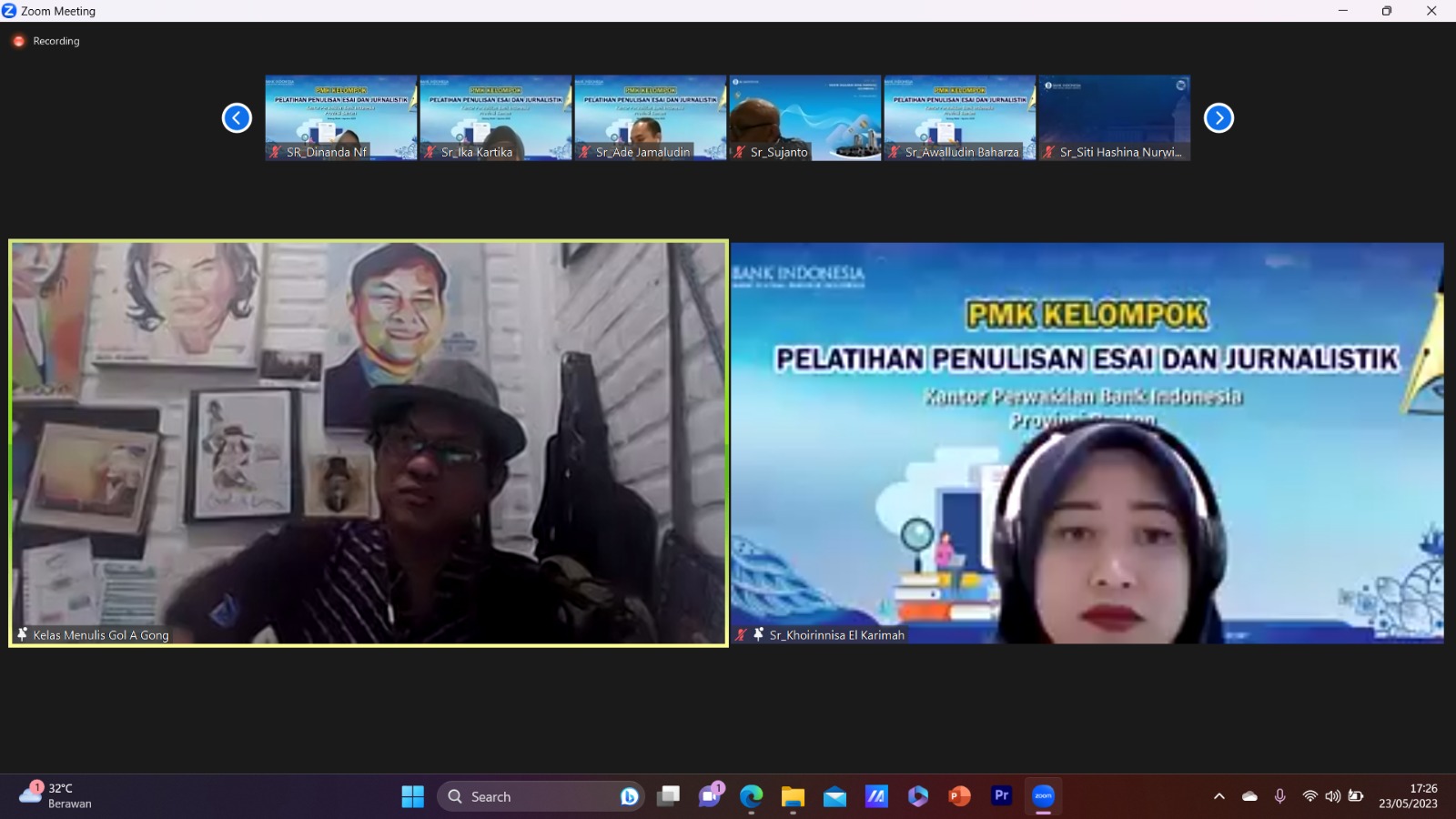The width and height of the screenshot is (1456, 819).
Task: Click Sr_Siti Hashina Nurwi thumbnail
Action: [1114, 117]
